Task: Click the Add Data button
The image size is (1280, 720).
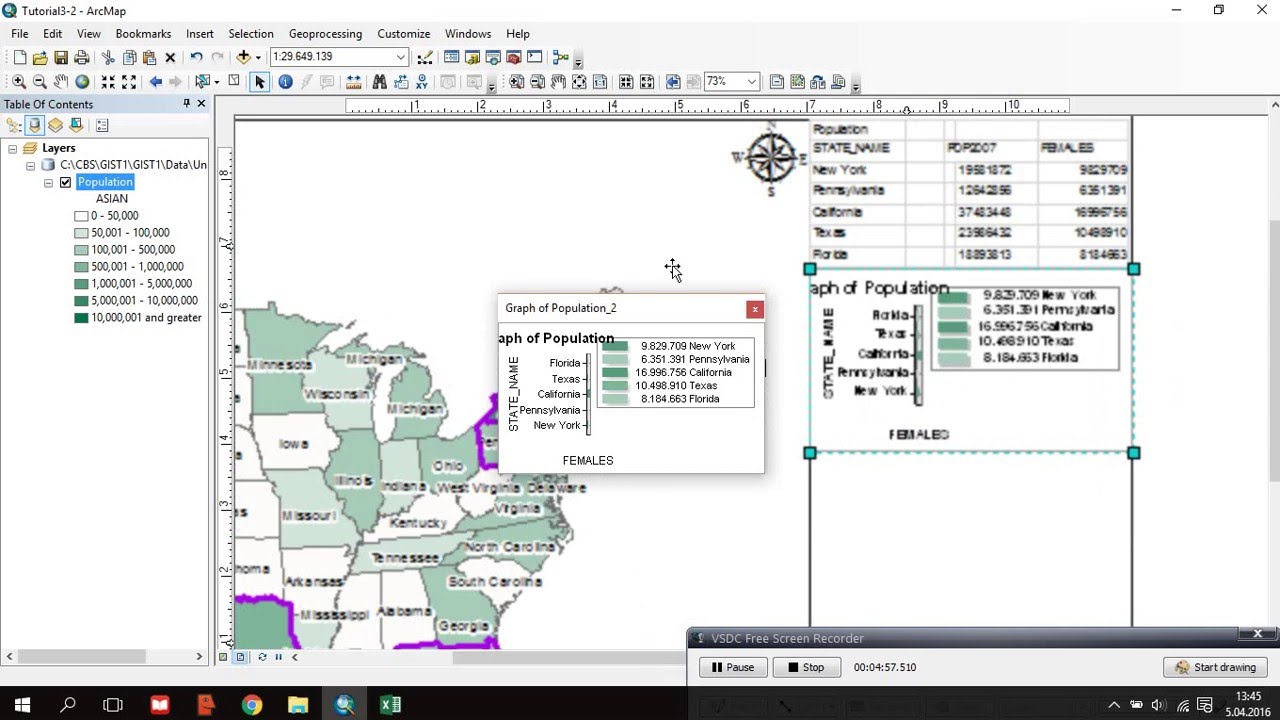Action: (x=243, y=58)
